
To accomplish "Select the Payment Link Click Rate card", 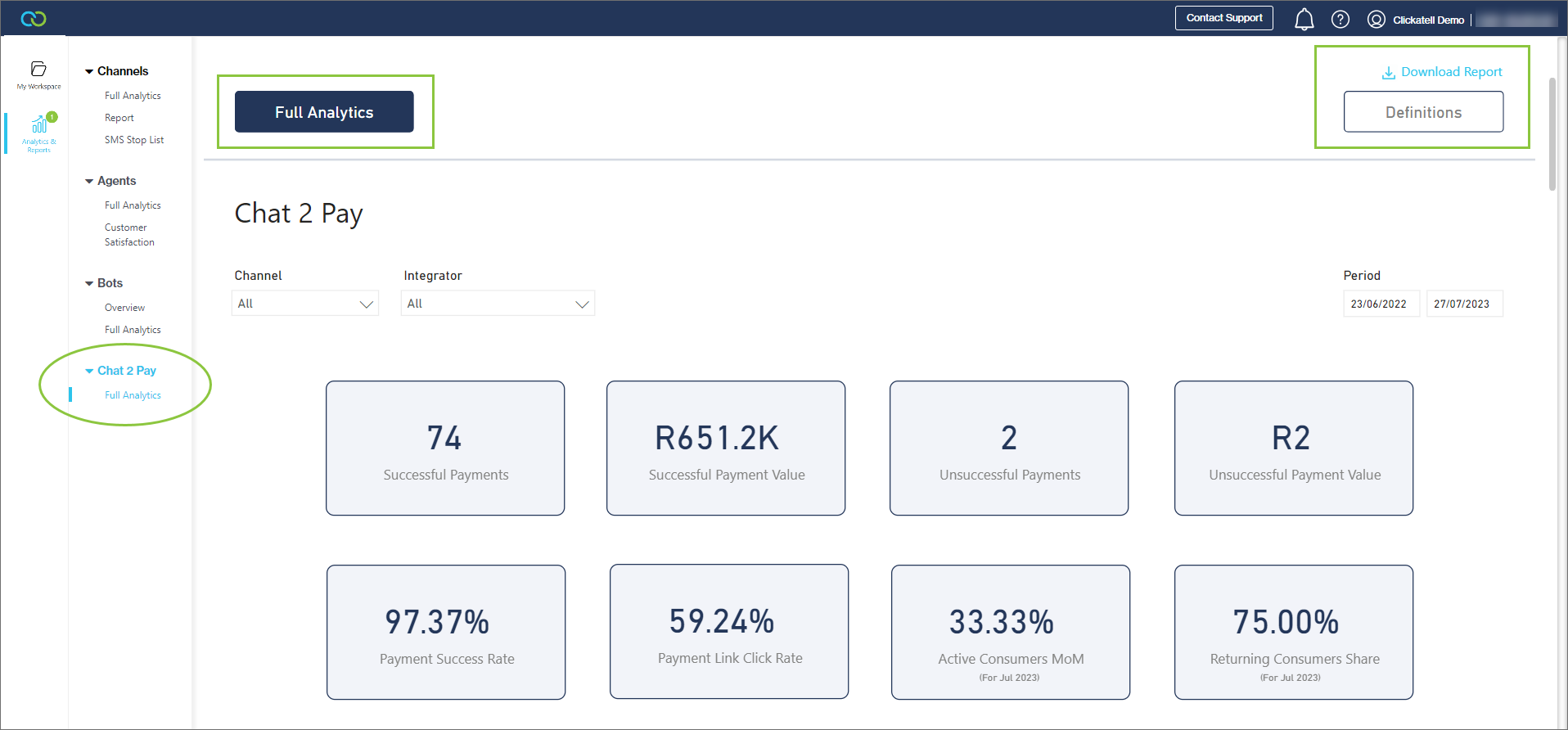I will (x=729, y=632).
